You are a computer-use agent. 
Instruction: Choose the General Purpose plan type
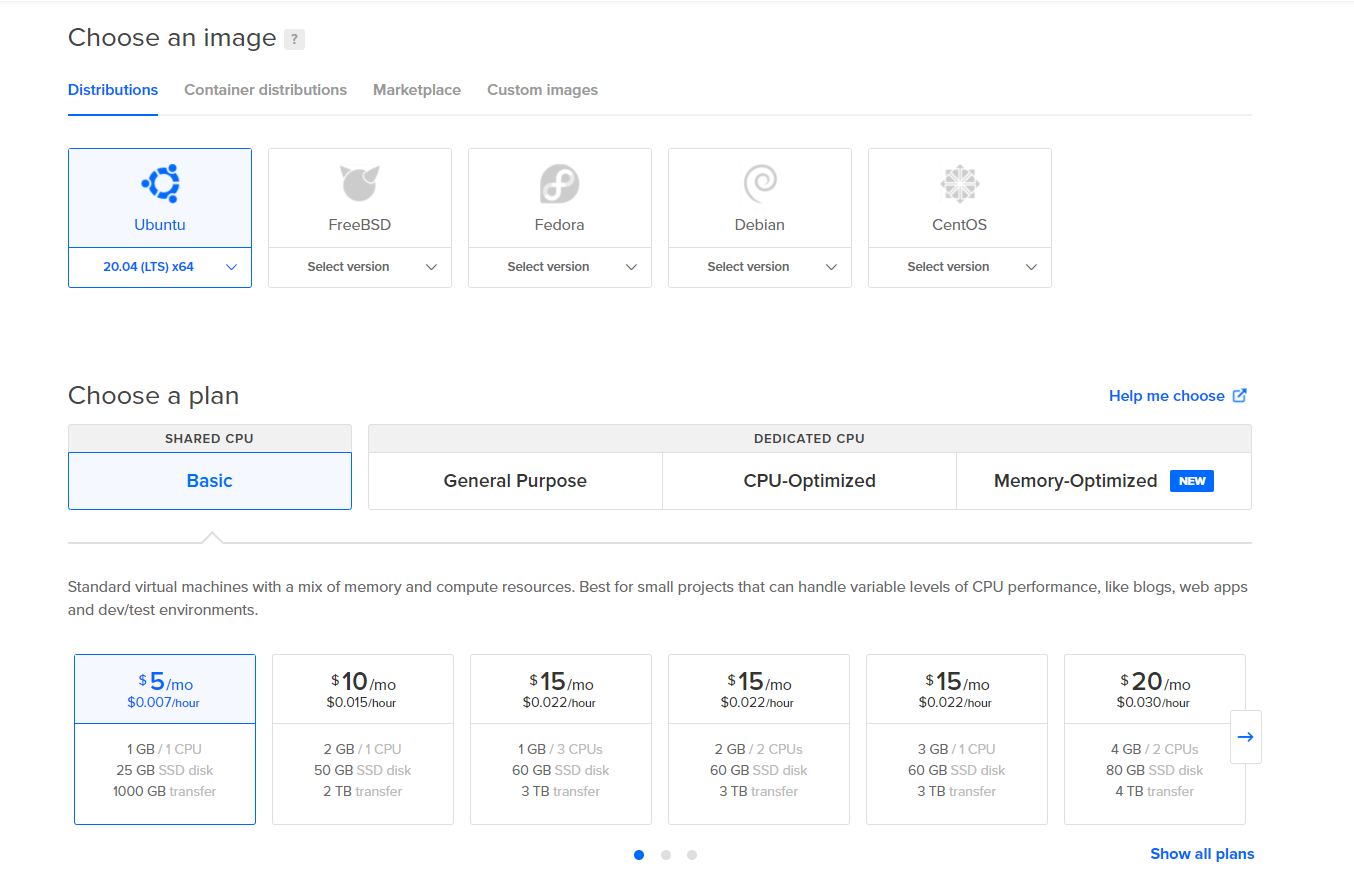[515, 481]
